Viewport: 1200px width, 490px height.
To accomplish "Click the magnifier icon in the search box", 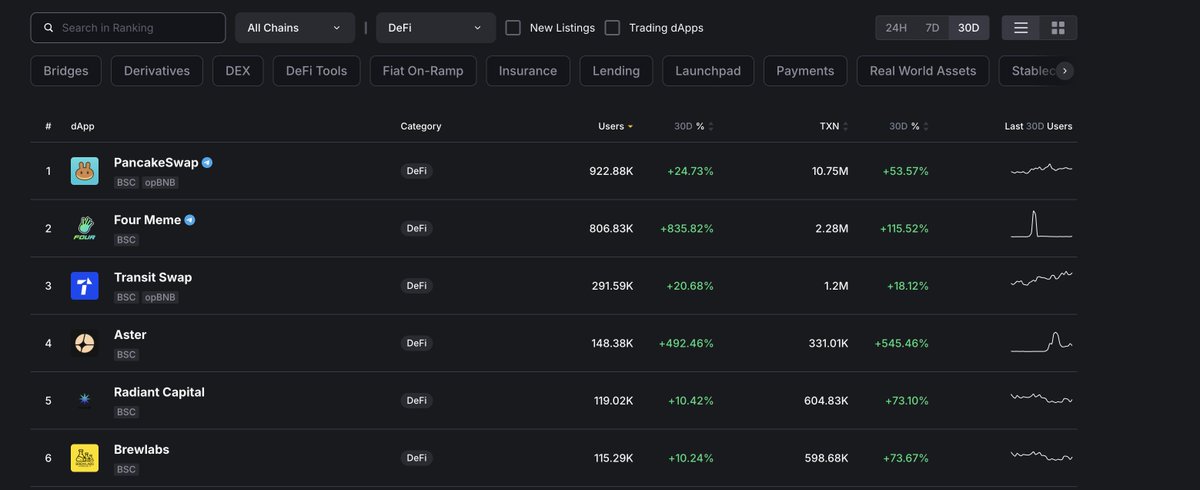I will pos(48,28).
